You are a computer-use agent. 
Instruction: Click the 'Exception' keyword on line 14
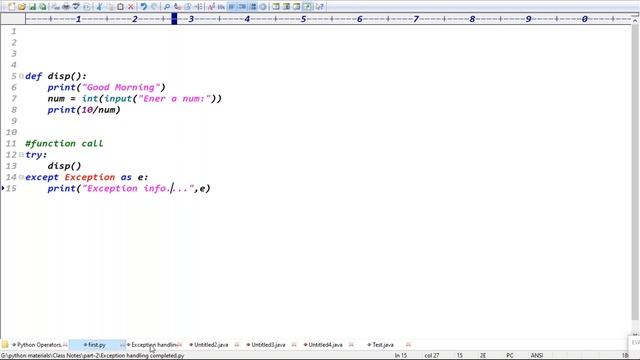coord(90,177)
